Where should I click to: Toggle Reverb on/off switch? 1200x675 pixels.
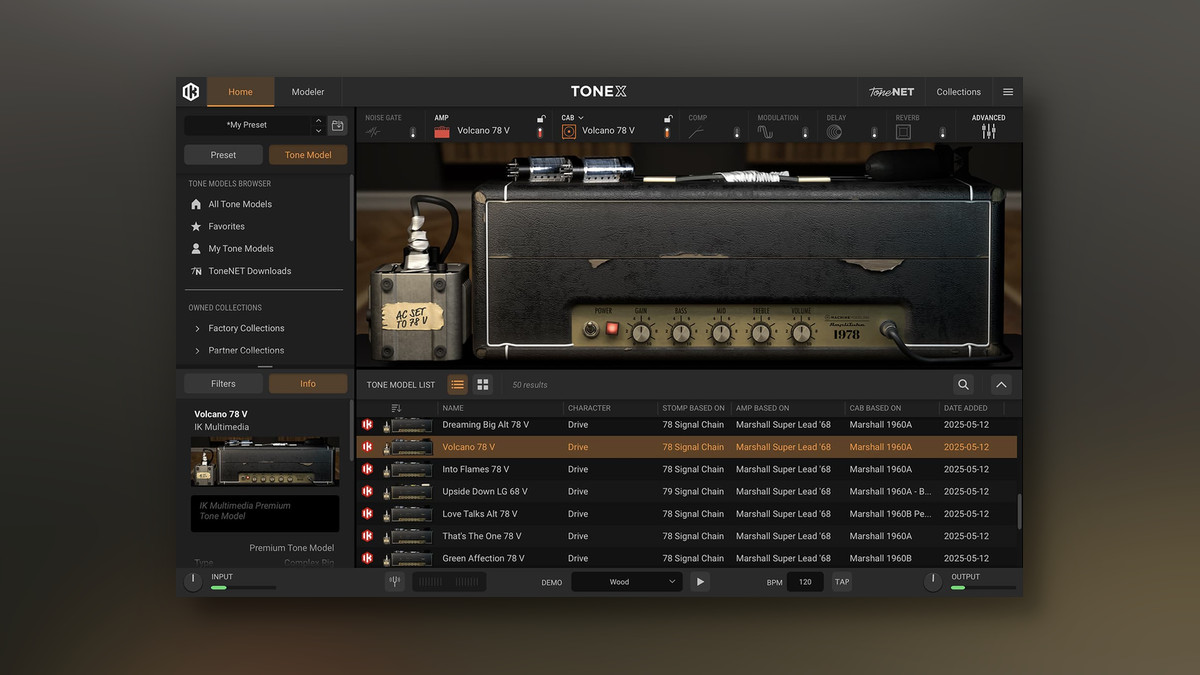point(942,132)
